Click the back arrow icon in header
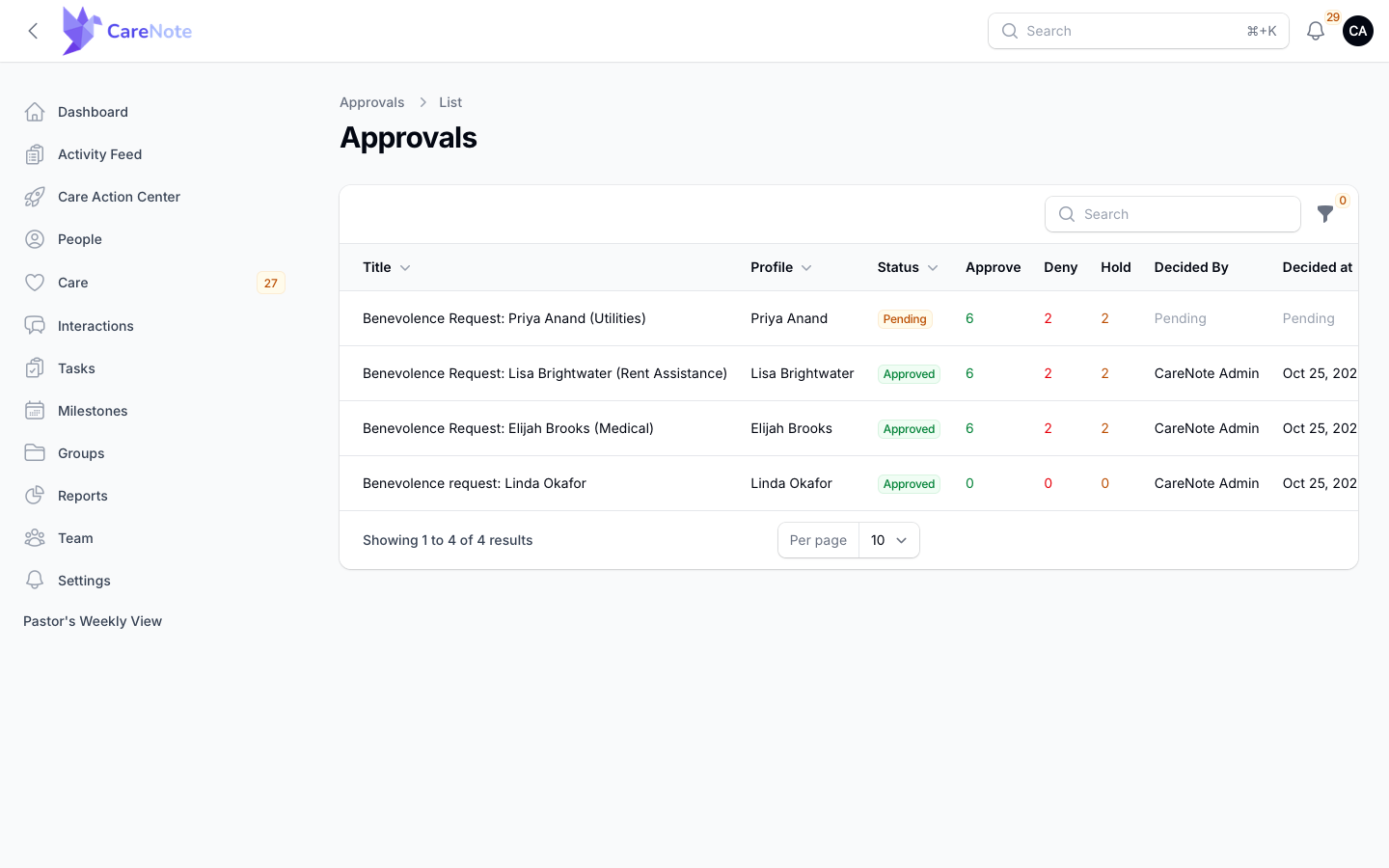This screenshot has width=1389, height=868. click(x=33, y=31)
